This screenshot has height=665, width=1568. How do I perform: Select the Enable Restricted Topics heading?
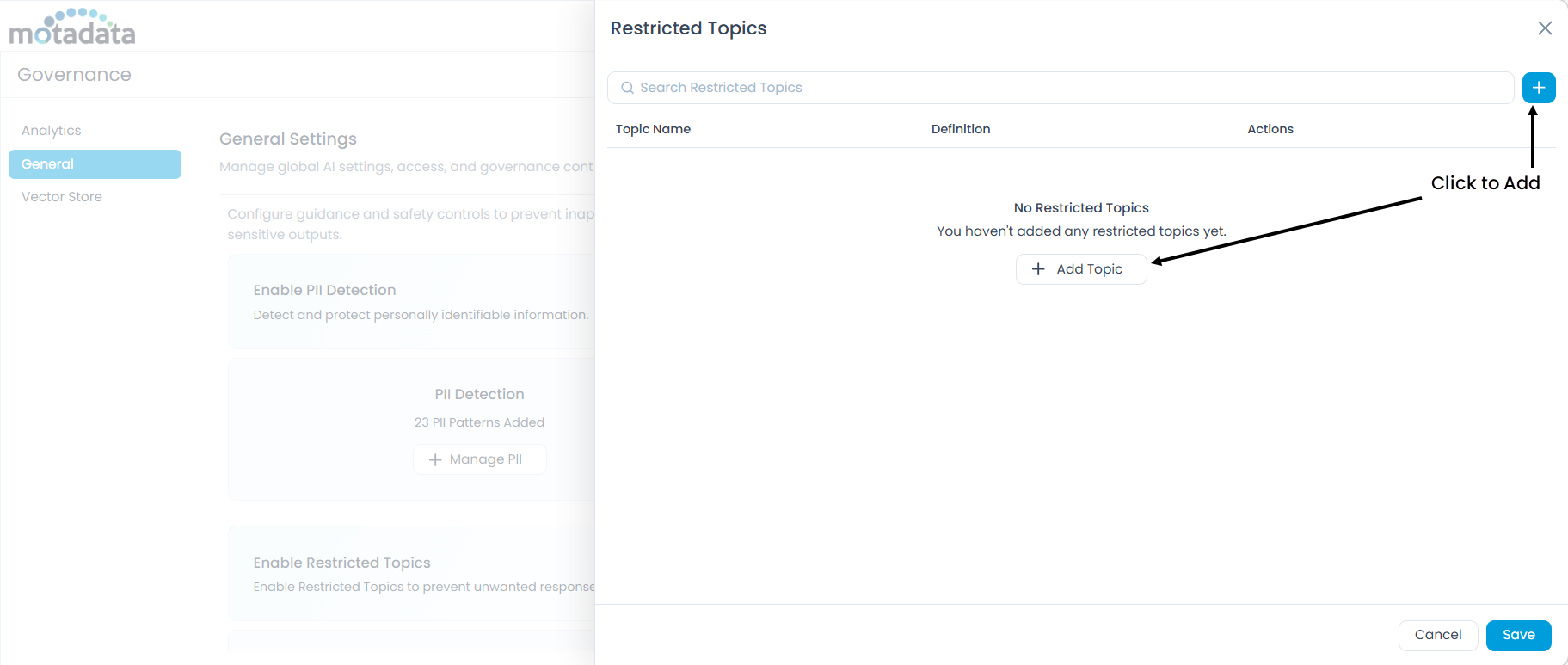(341, 563)
